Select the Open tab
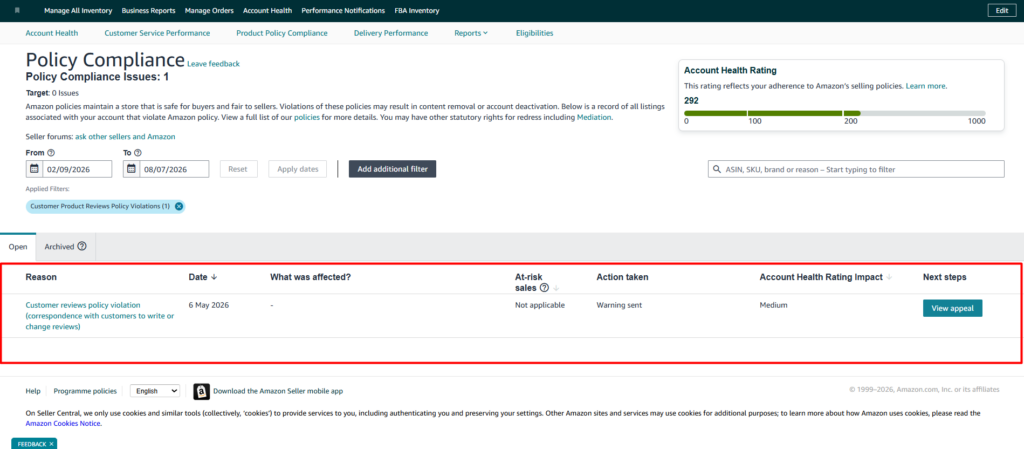1024x449 pixels. tap(18, 247)
